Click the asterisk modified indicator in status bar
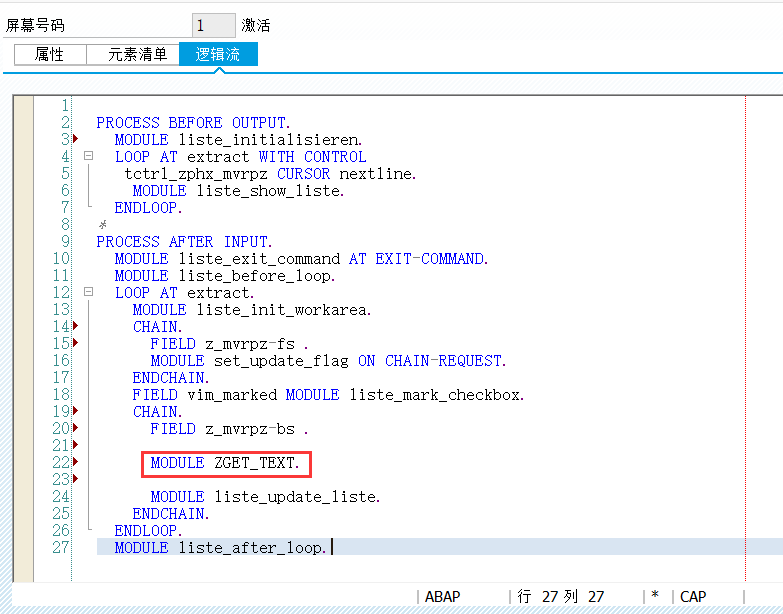This screenshot has width=783, height=614. pyautogui.click(x=655, y=596)
